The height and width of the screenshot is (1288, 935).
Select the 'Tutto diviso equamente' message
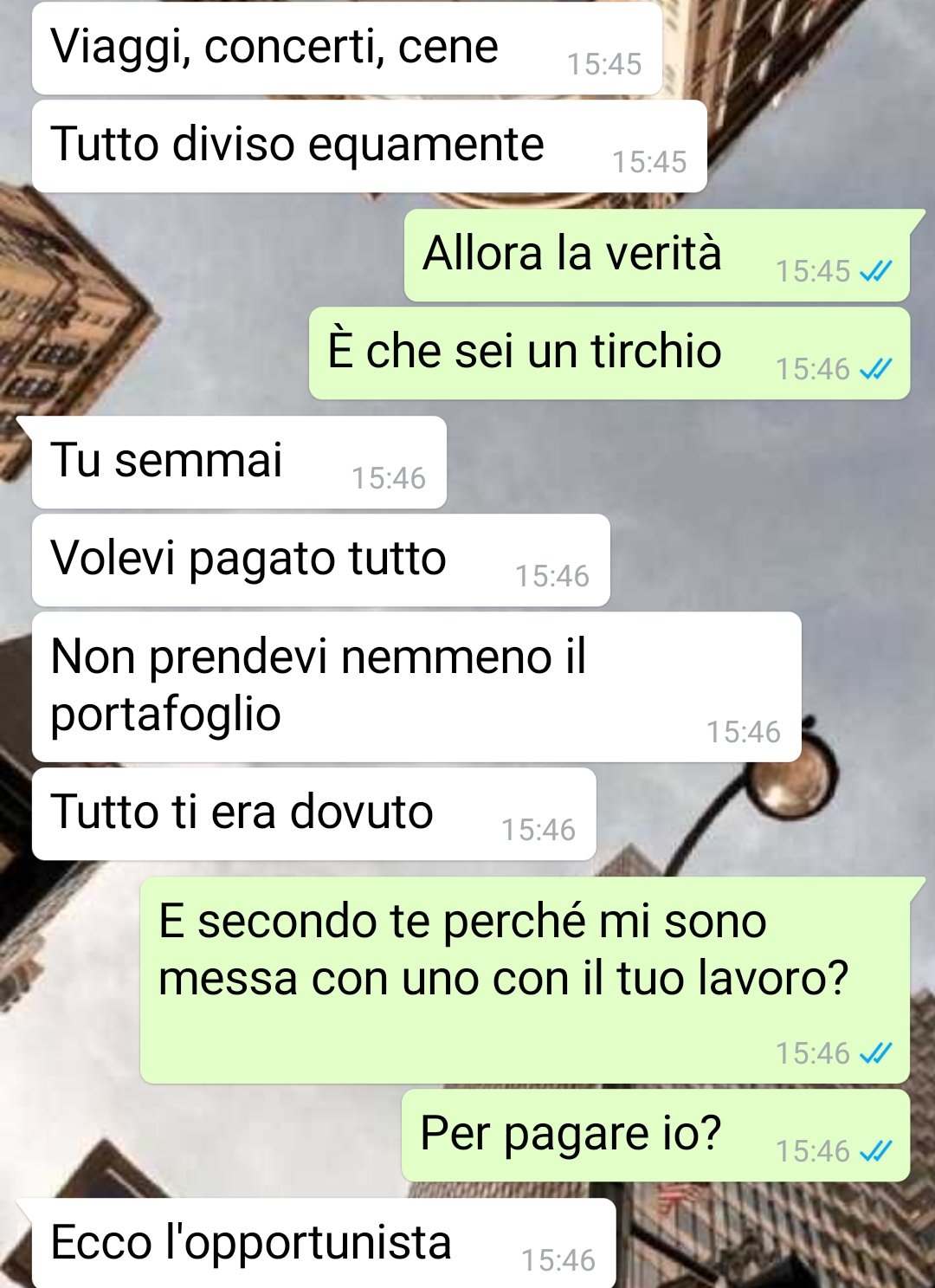(x=370, y=146)
